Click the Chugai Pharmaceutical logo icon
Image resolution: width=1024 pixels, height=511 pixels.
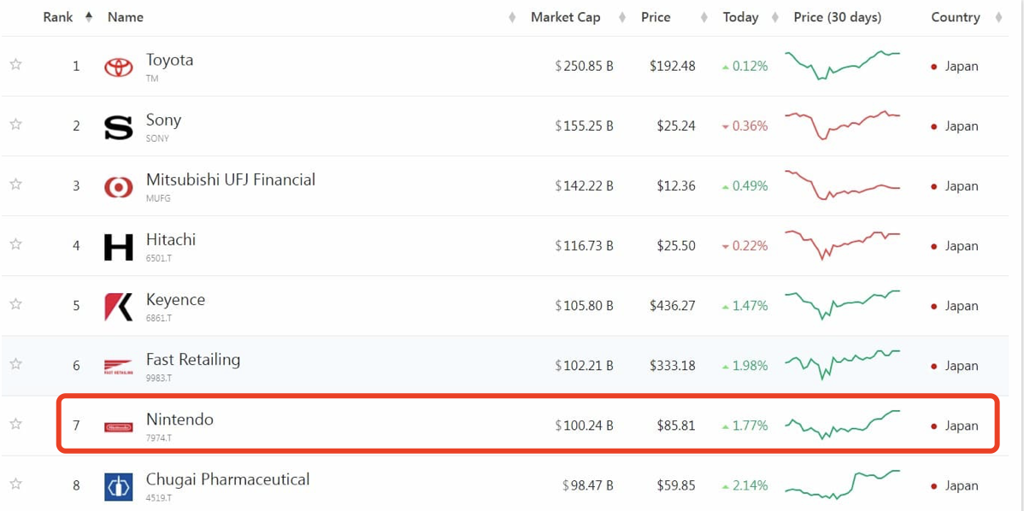click(118, 487)
